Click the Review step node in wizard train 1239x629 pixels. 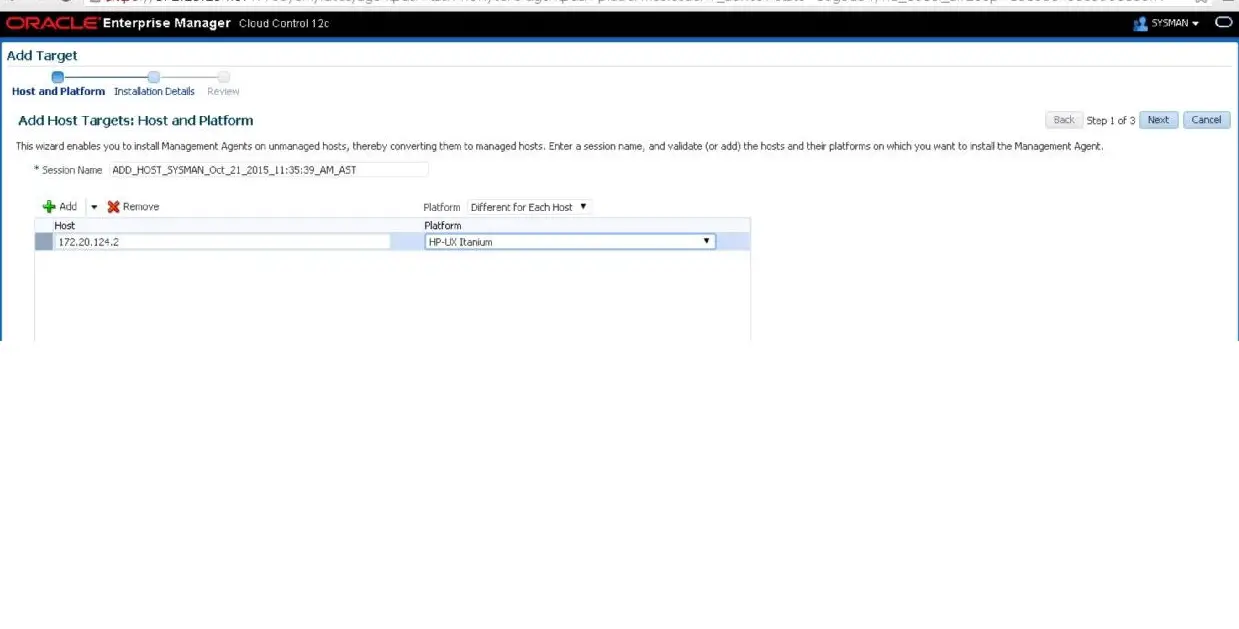[224, 77]
